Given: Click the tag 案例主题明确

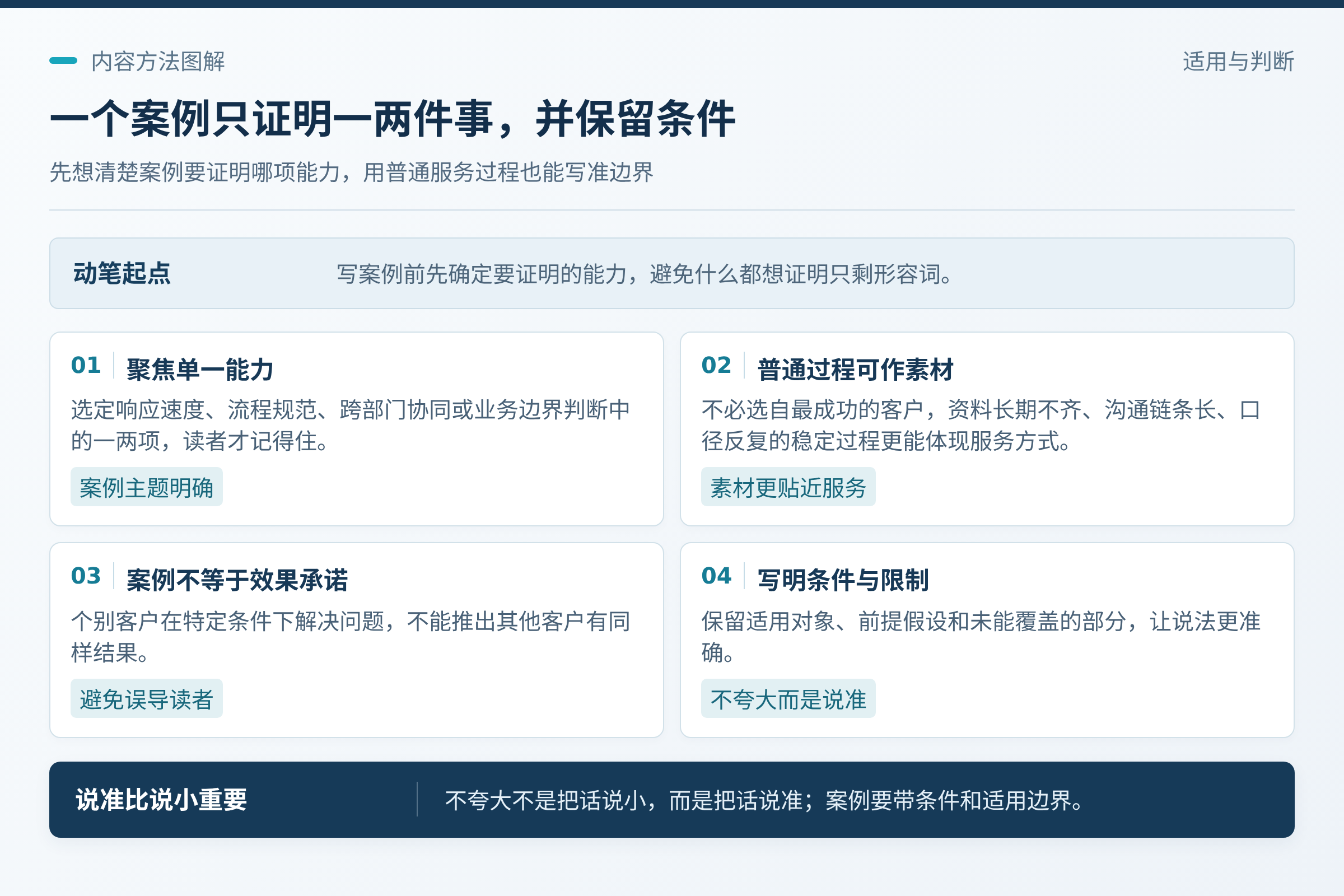Looking at the screenshot, I should tap(146, 487).
